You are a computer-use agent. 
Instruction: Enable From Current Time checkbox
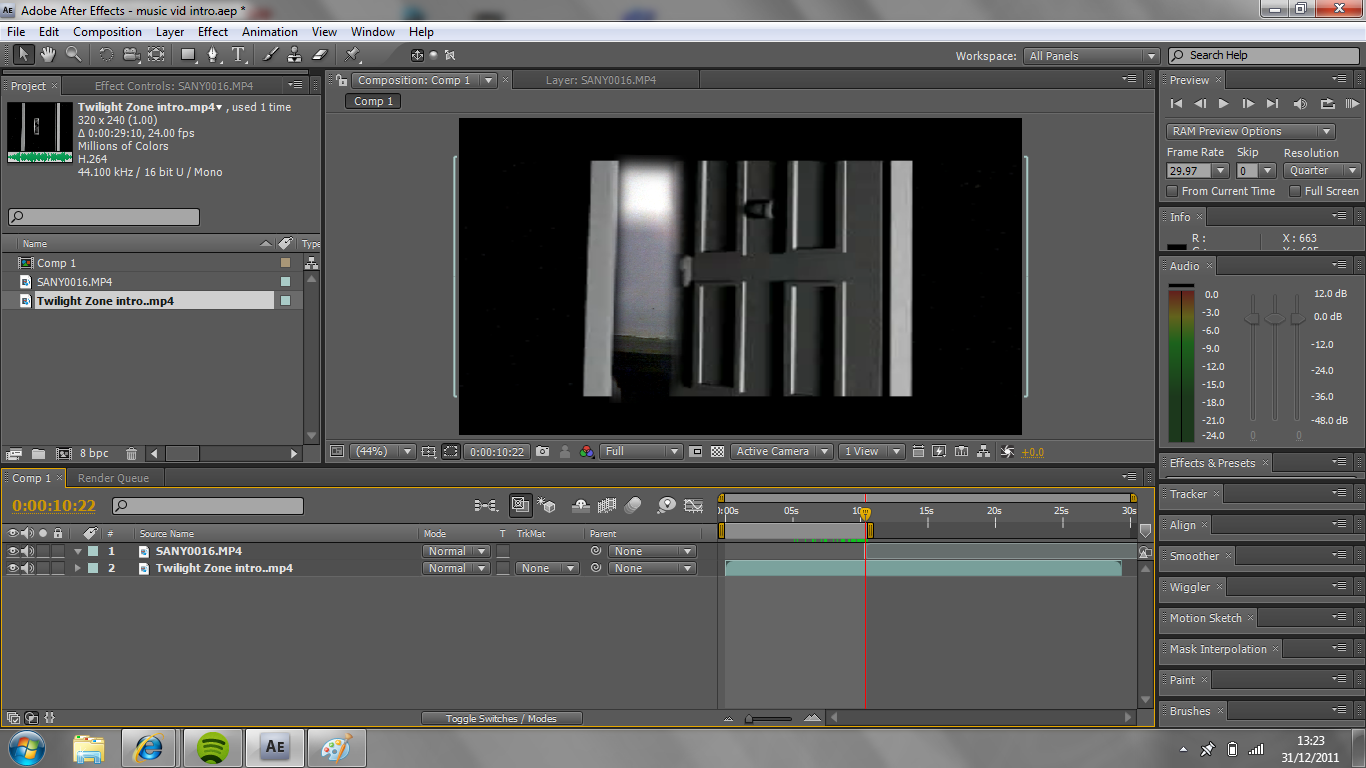(x=1173, y=191)
